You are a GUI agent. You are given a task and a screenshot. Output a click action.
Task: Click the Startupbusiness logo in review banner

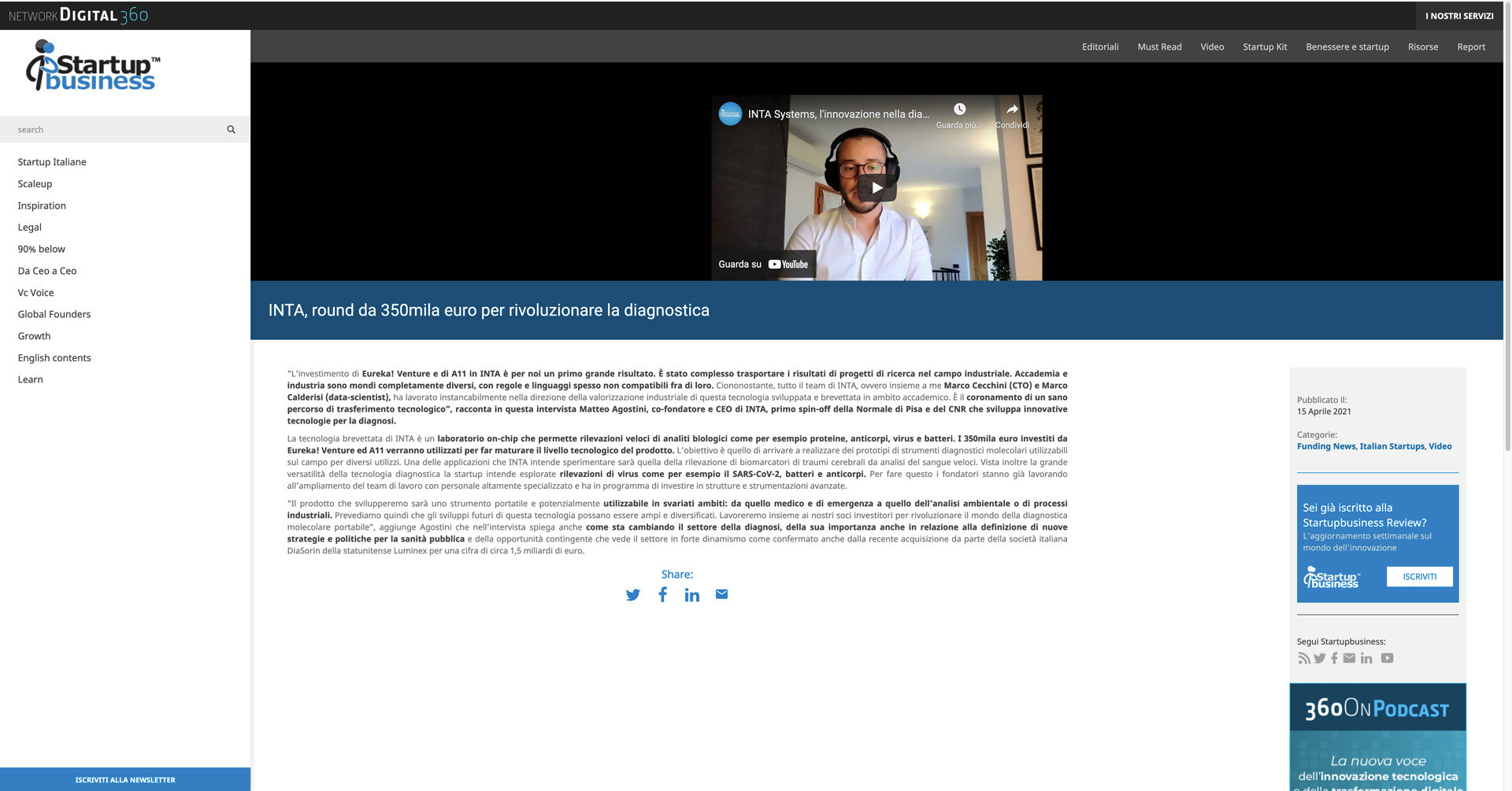(1331, 578)
